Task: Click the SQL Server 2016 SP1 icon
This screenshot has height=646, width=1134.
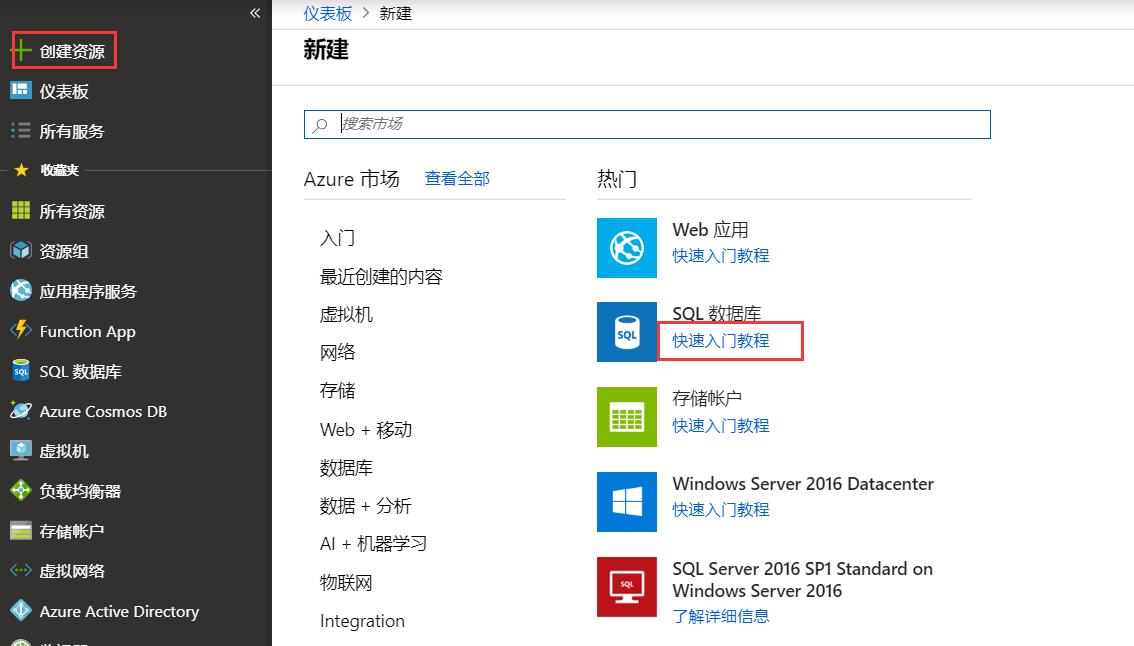Action: pyautogui.click(x=626, y=587)
